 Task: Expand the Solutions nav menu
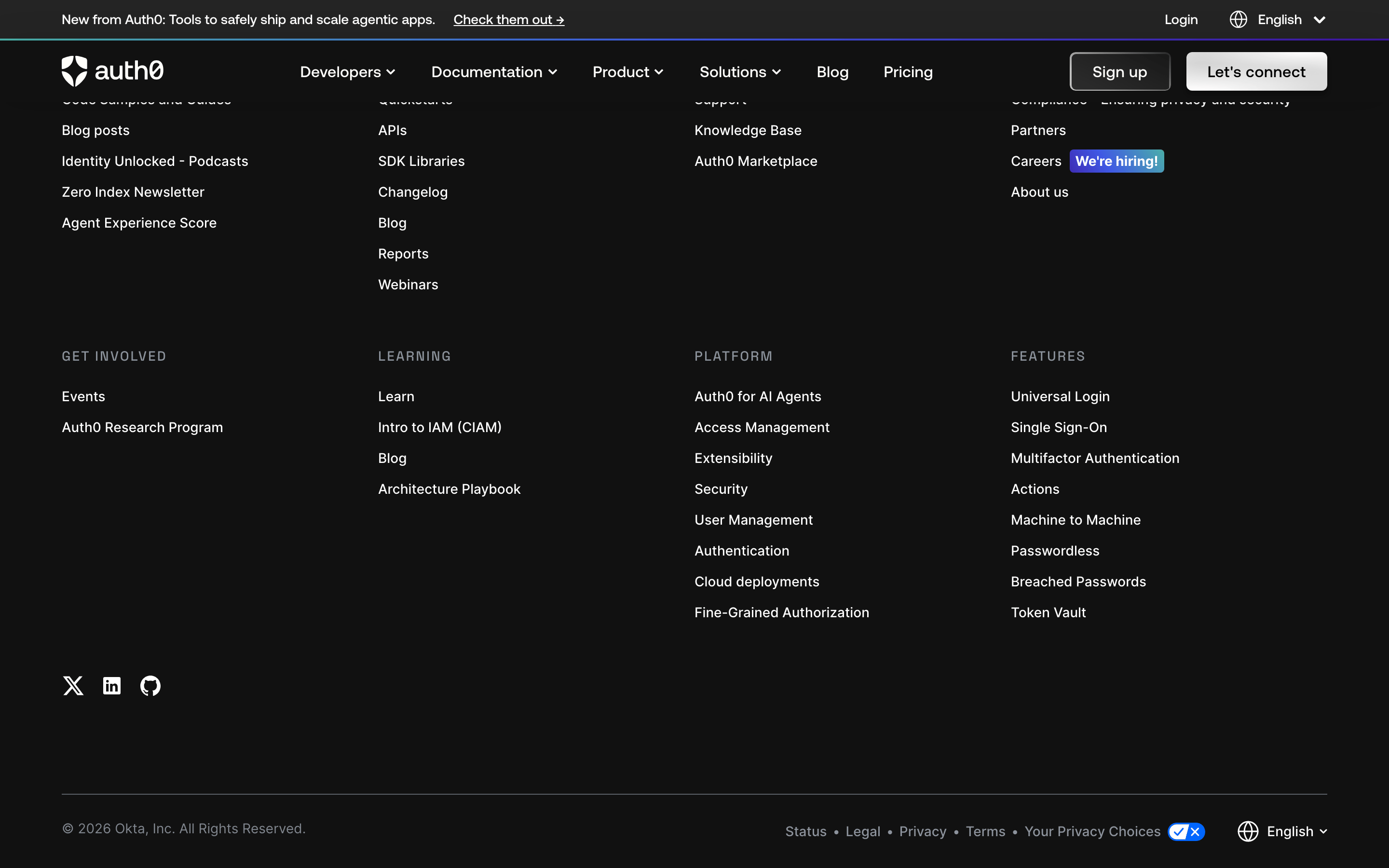pyautogui.click(x=740, y=72)
